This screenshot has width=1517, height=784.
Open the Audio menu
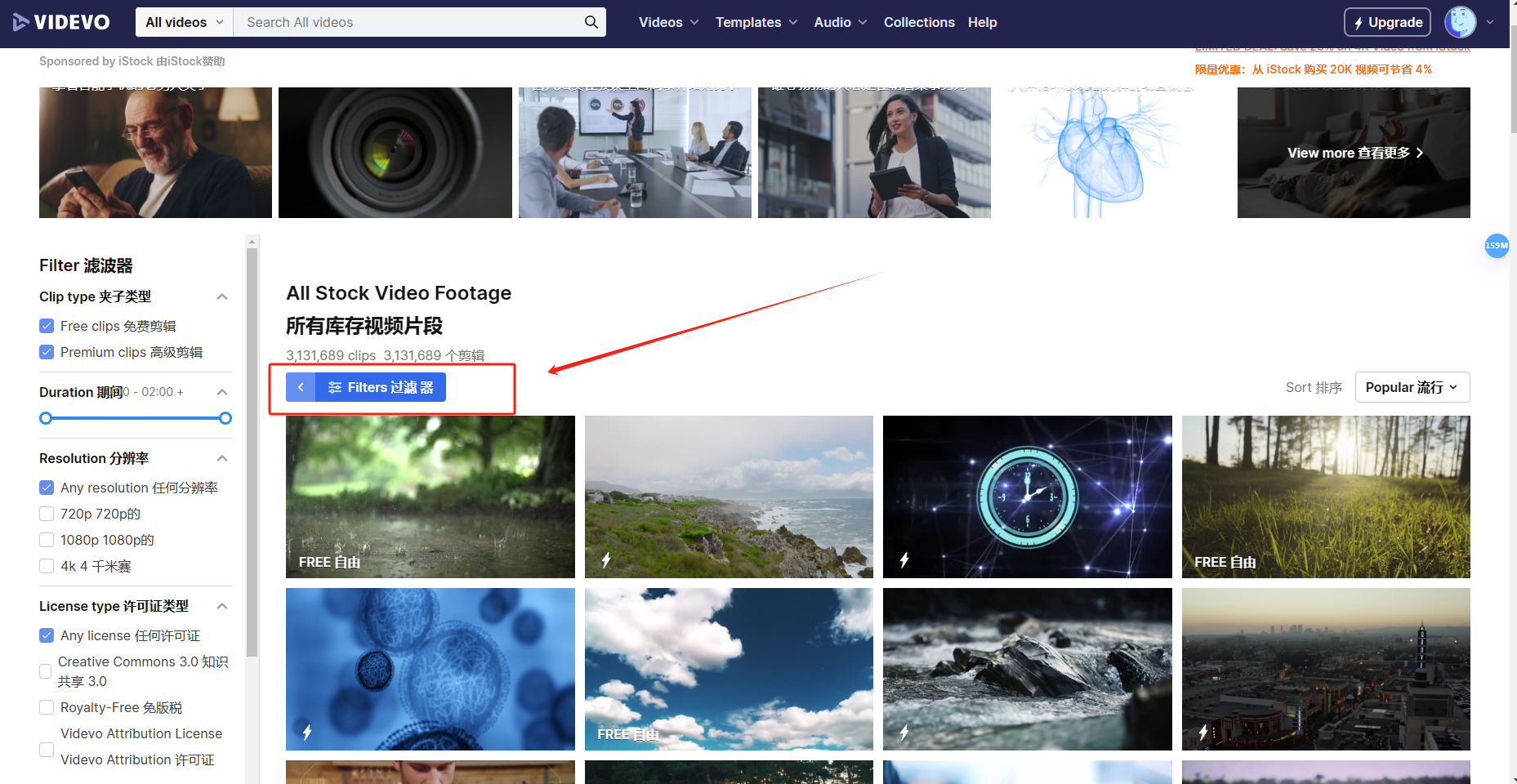[841, 22]
